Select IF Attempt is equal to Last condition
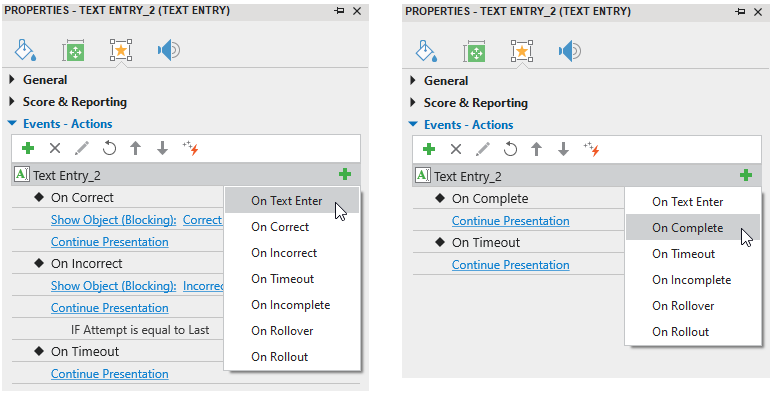 pyautogui.click(x=140, y=330)
